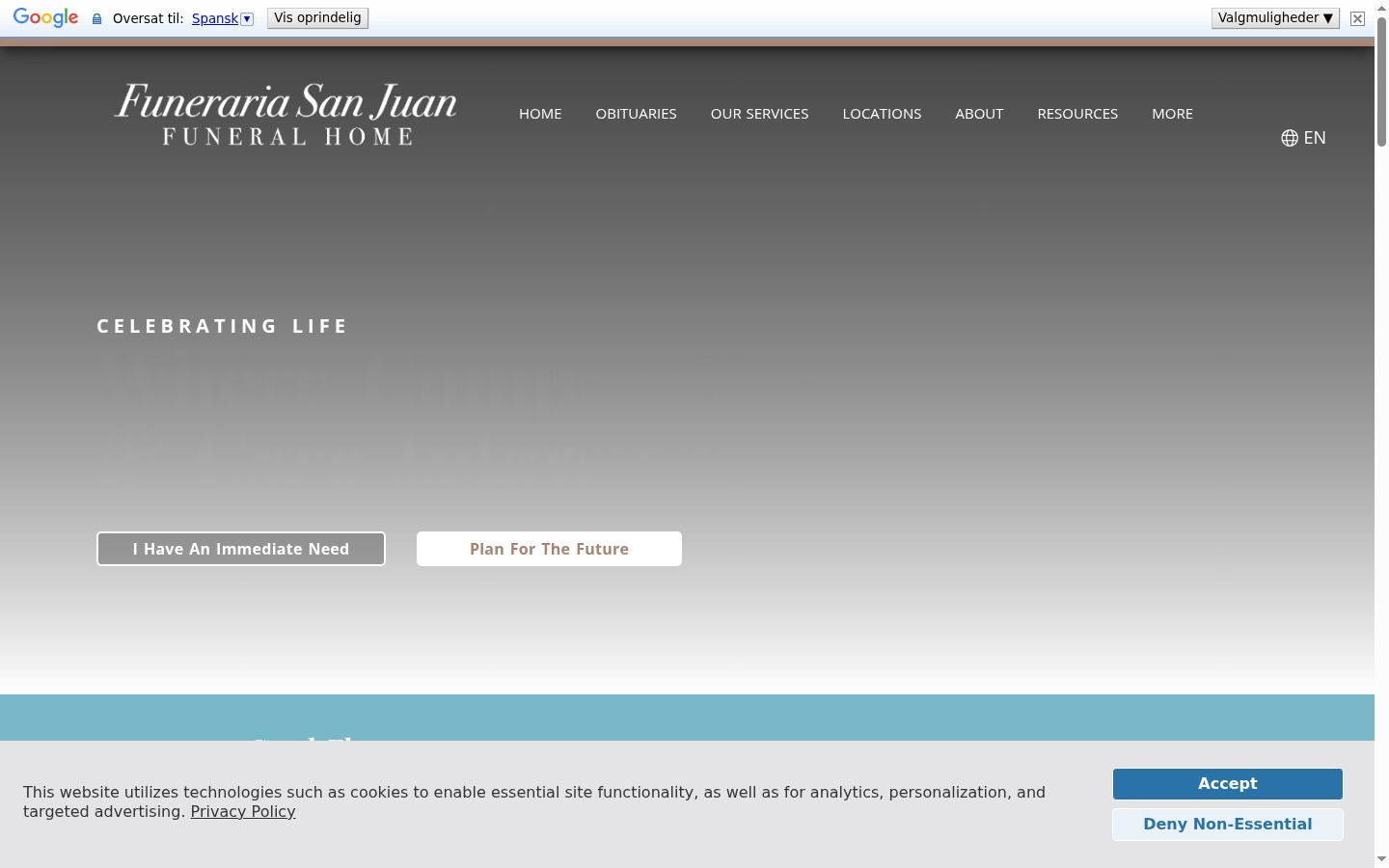Open the About menu
Viewport: 1389px width, 868px height.
[x=979, y=114]
